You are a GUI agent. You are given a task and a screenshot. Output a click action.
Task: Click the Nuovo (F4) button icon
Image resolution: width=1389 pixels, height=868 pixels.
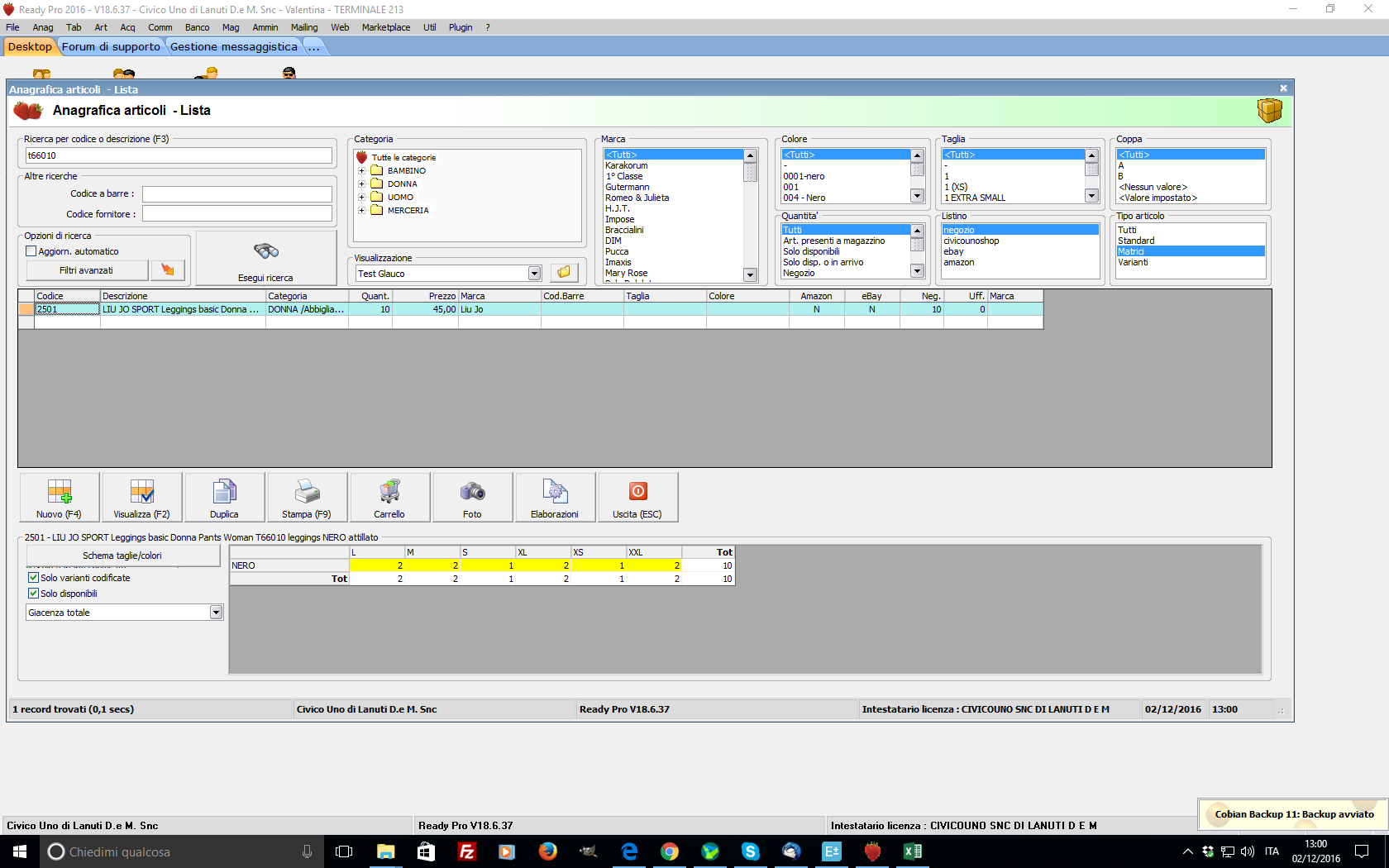[59, 492]
